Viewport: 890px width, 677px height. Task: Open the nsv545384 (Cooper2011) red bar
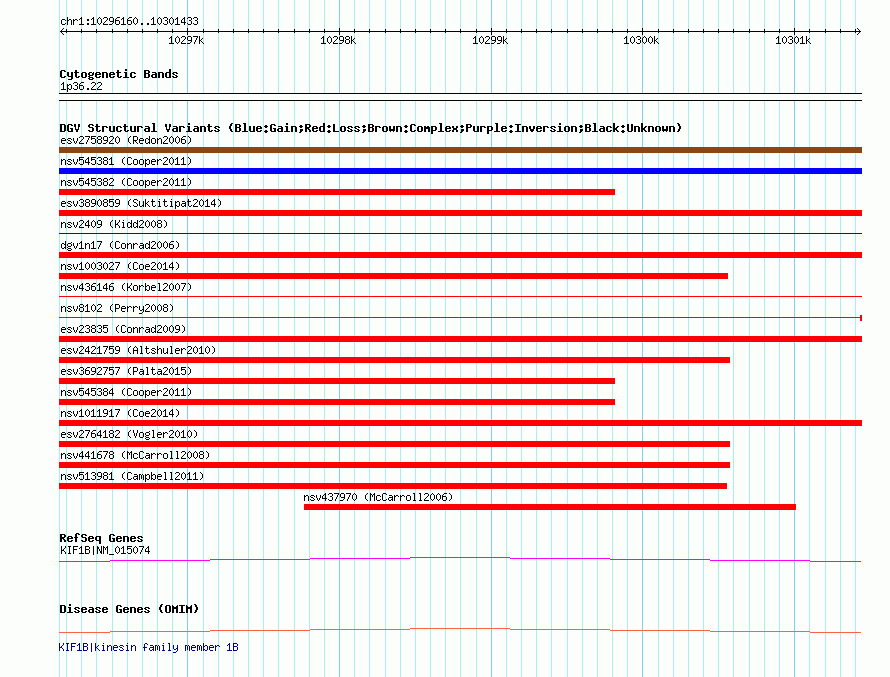pos(337,402)
